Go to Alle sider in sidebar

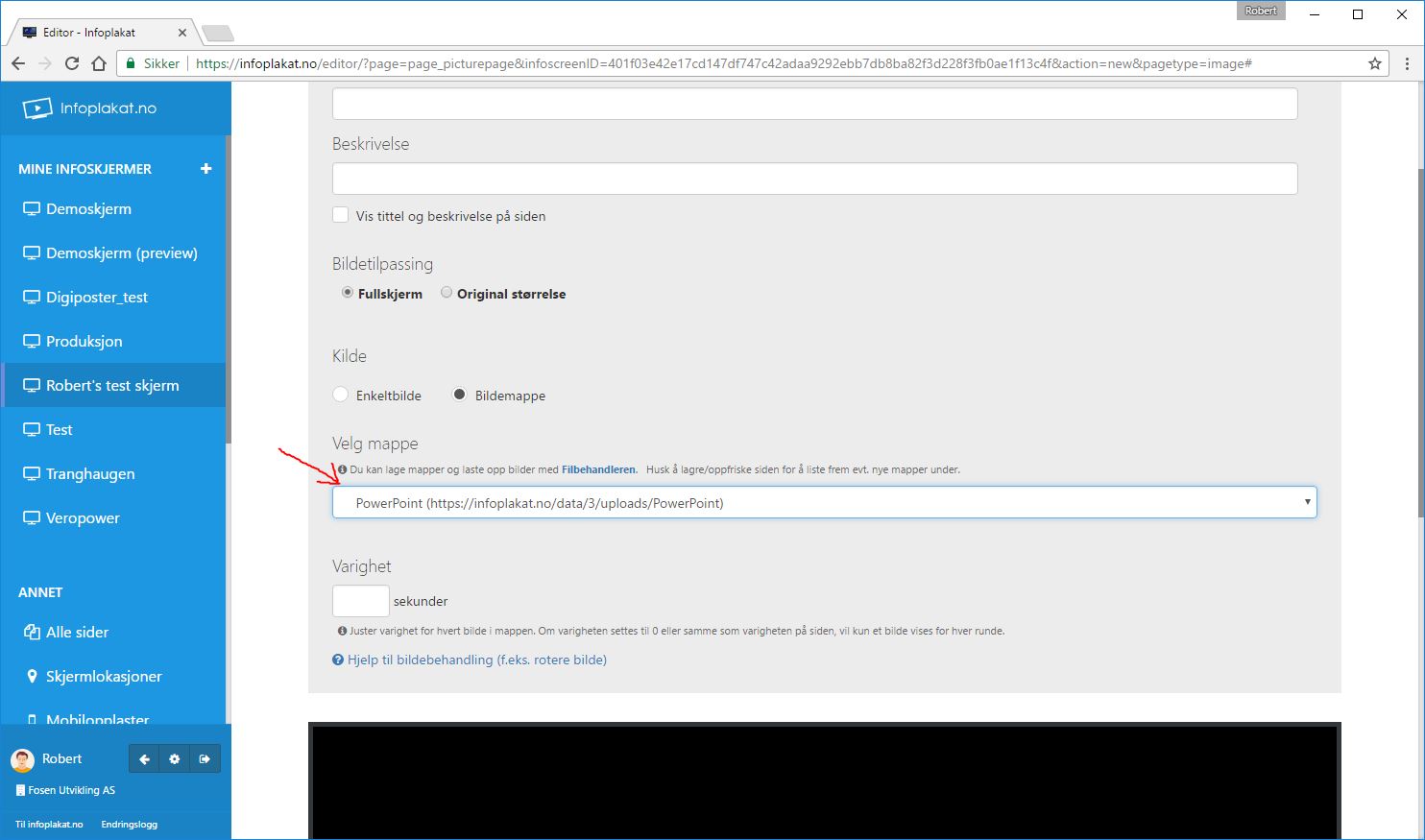tap(77, 632)
